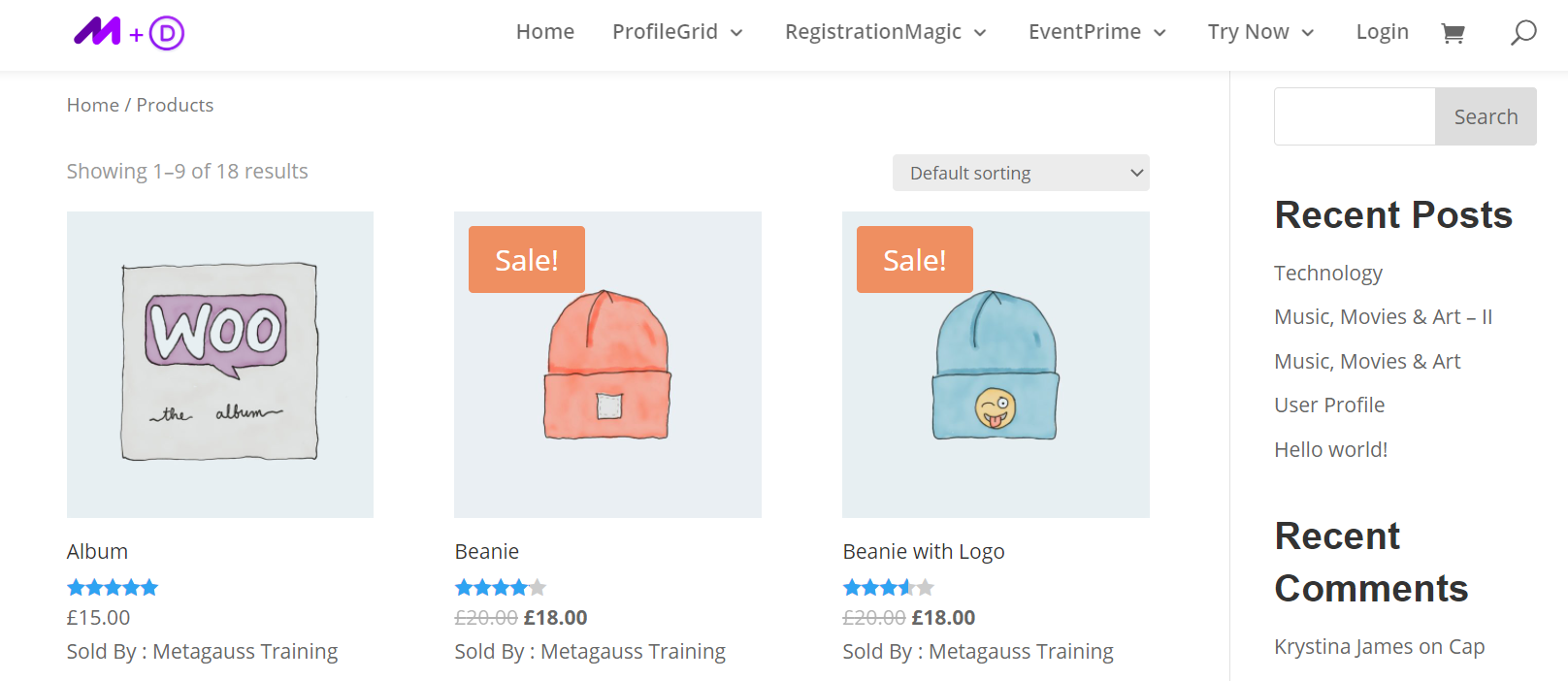Open the Hello world! recent post
Image resolution: width=1568 pixels, height=681 pixels.
point(1330,448)
